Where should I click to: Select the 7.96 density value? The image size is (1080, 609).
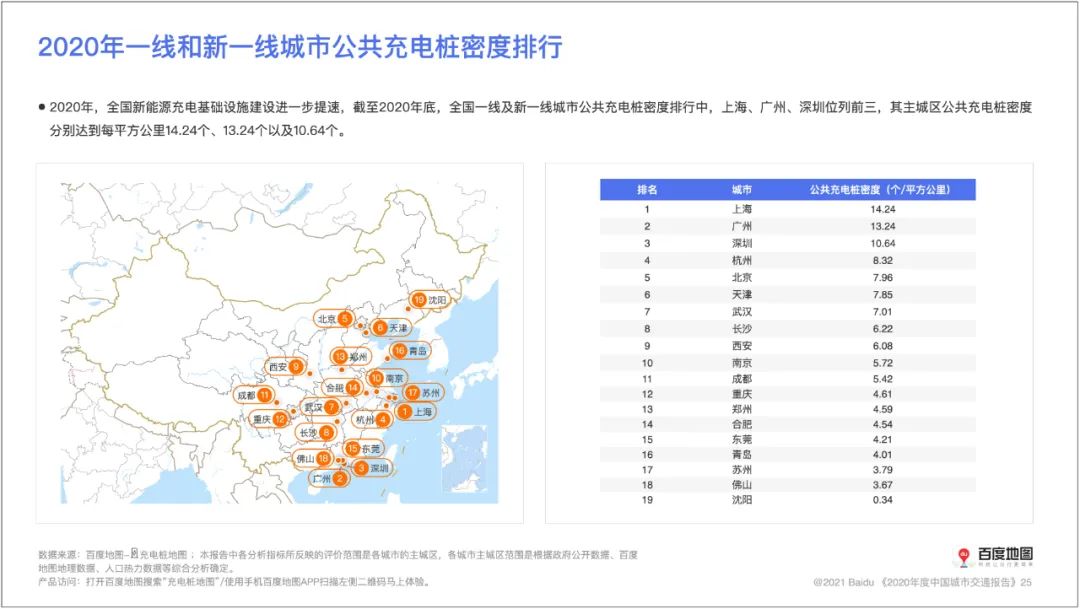(882, 278)
